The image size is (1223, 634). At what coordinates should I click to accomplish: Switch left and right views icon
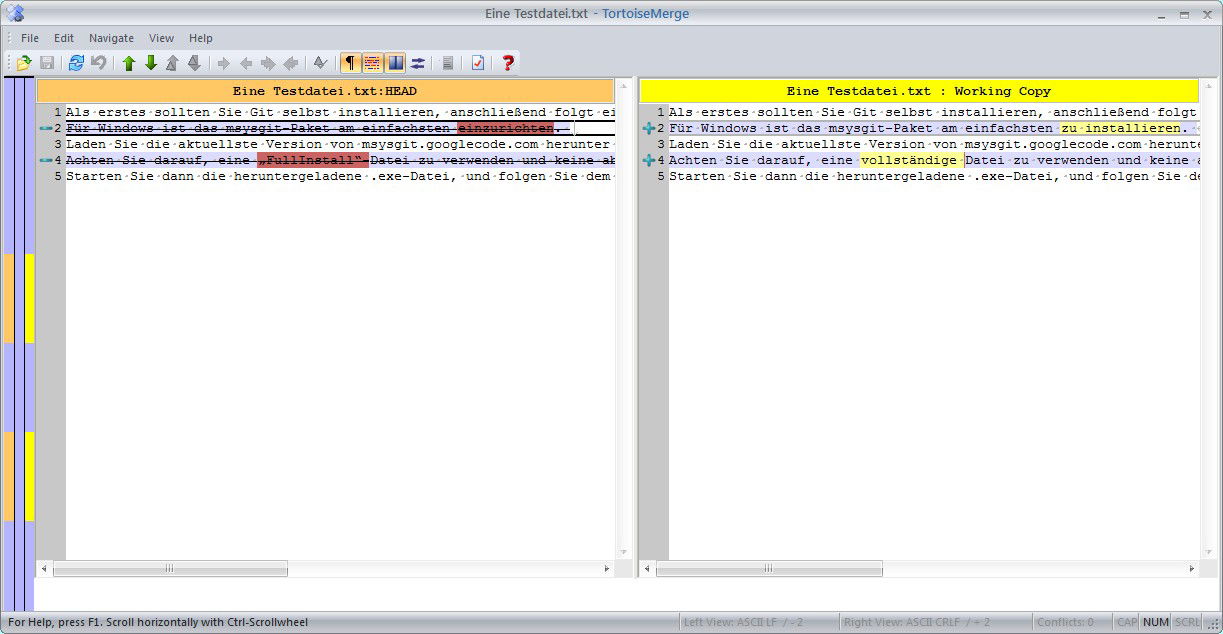(x=417, y=63)
